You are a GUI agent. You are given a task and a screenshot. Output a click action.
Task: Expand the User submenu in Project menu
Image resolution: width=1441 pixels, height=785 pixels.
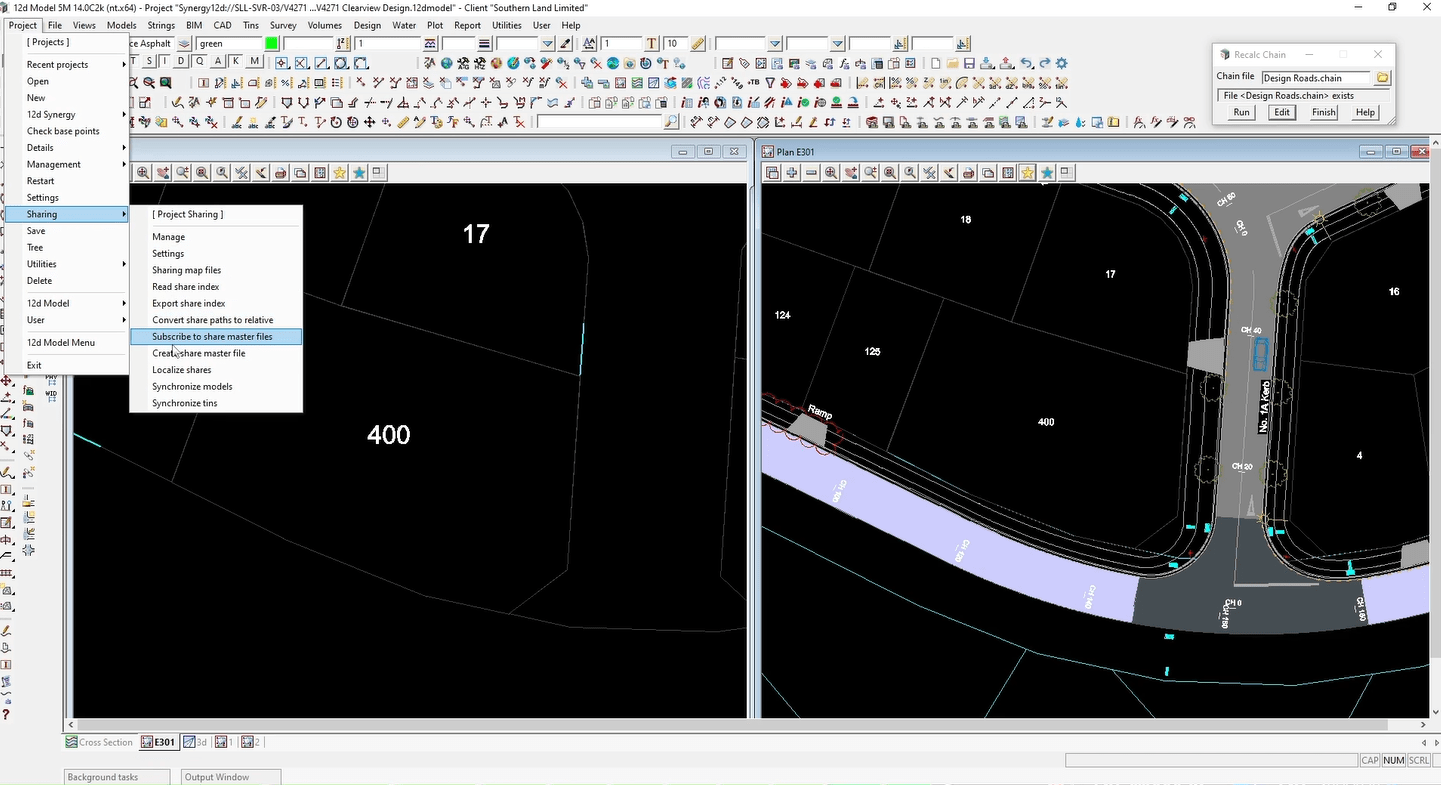[67, 320]
